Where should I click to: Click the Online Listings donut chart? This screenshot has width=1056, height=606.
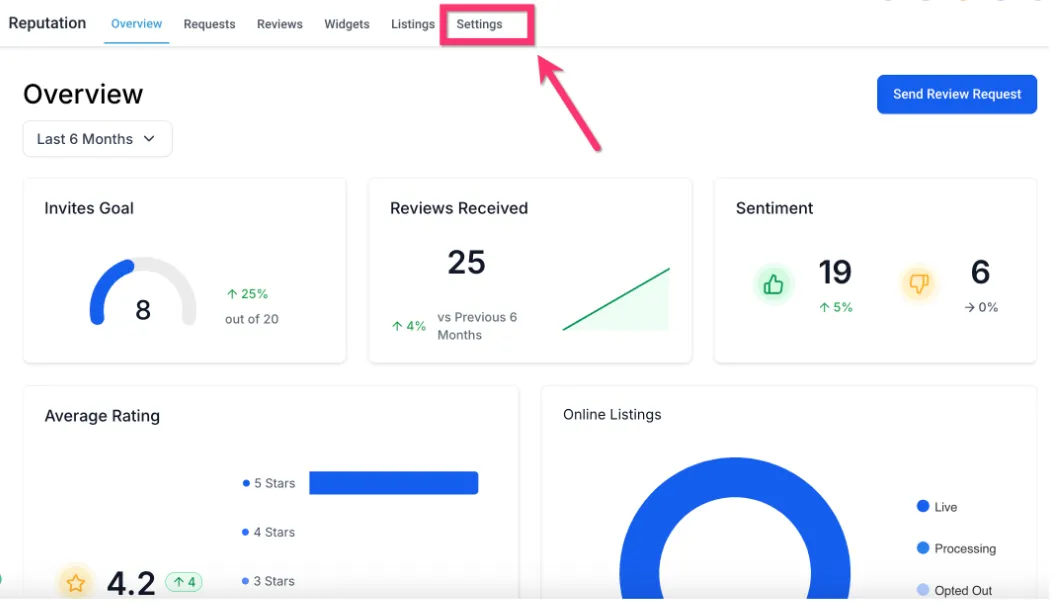(735, 529)
